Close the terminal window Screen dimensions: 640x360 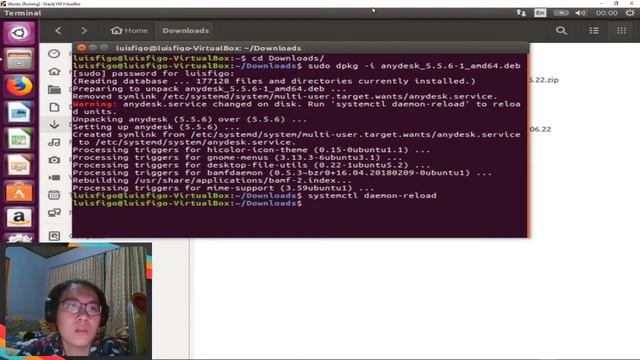coord(81,48)
